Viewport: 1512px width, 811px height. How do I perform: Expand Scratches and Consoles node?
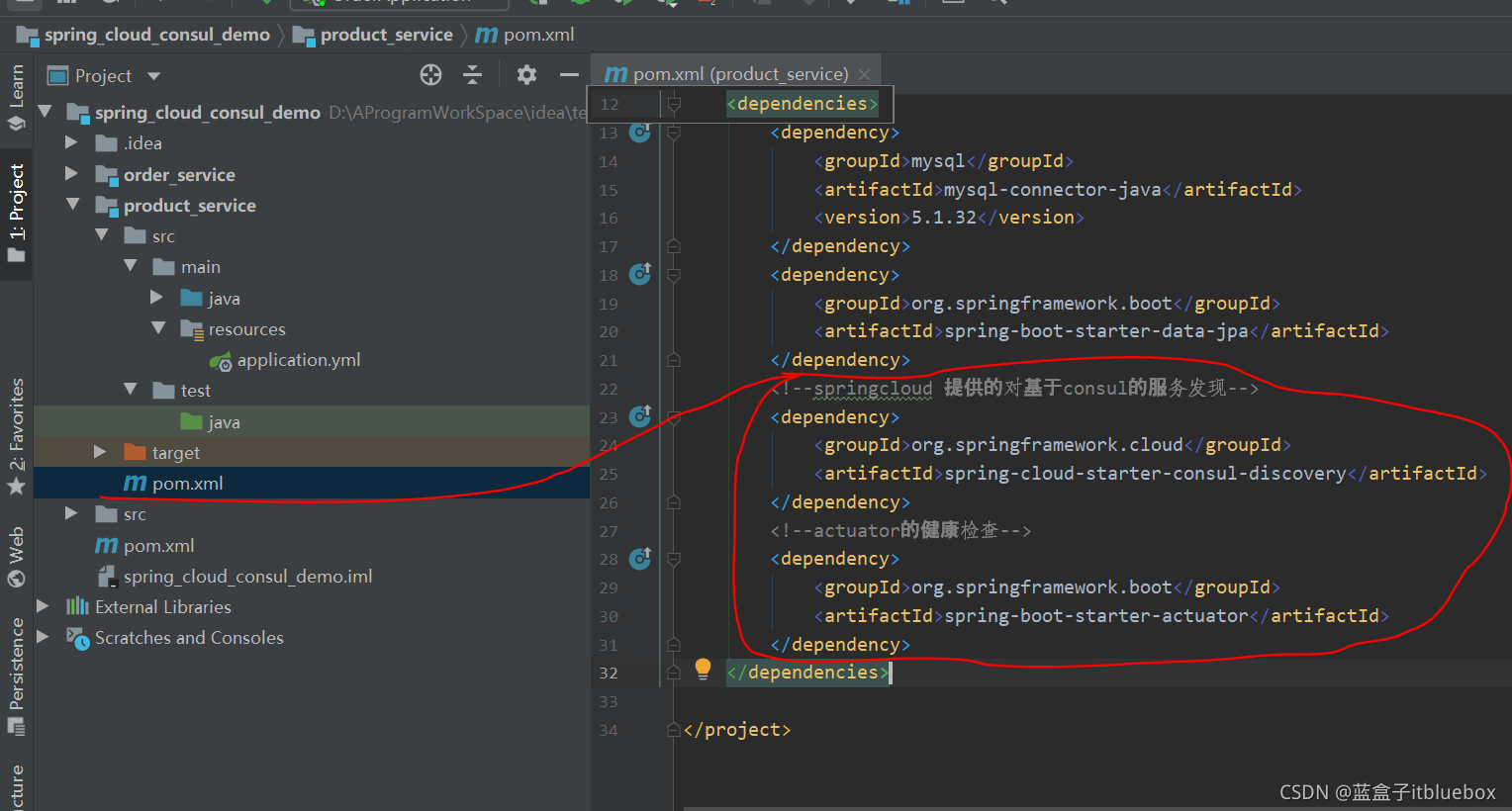43,637
